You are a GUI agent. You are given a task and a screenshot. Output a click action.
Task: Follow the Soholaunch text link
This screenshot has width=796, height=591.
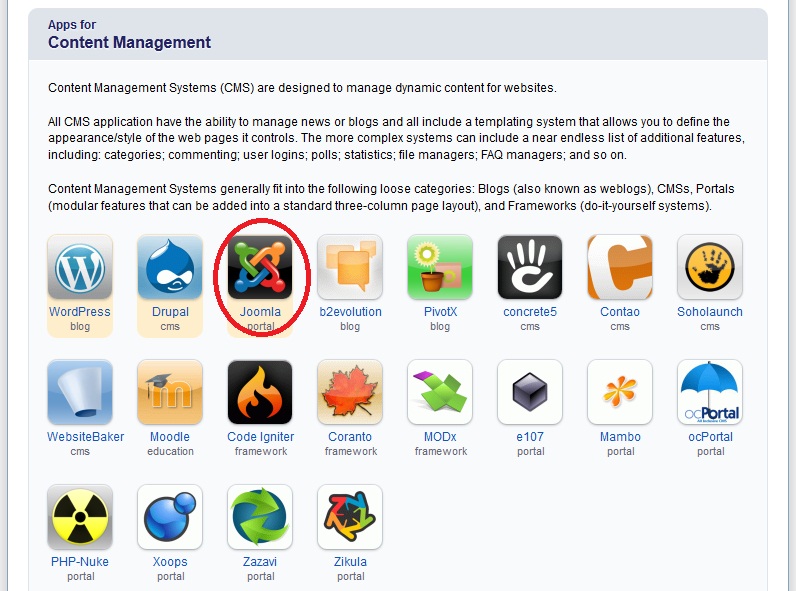point(710,312)
